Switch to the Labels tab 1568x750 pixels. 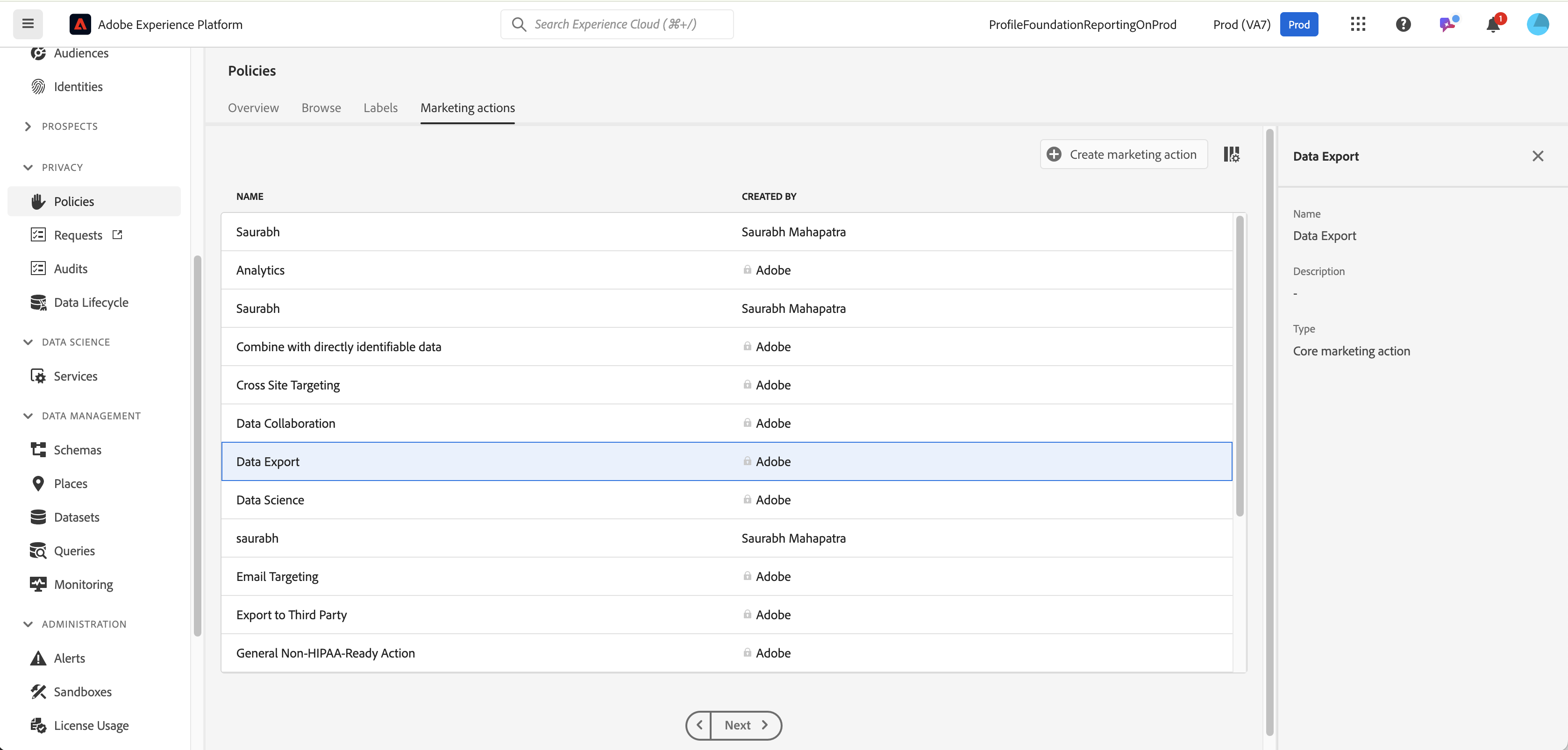click(x=380, y=108)
